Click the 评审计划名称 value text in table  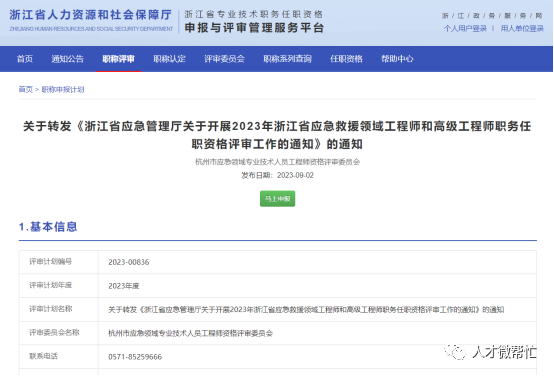point(306,310)
